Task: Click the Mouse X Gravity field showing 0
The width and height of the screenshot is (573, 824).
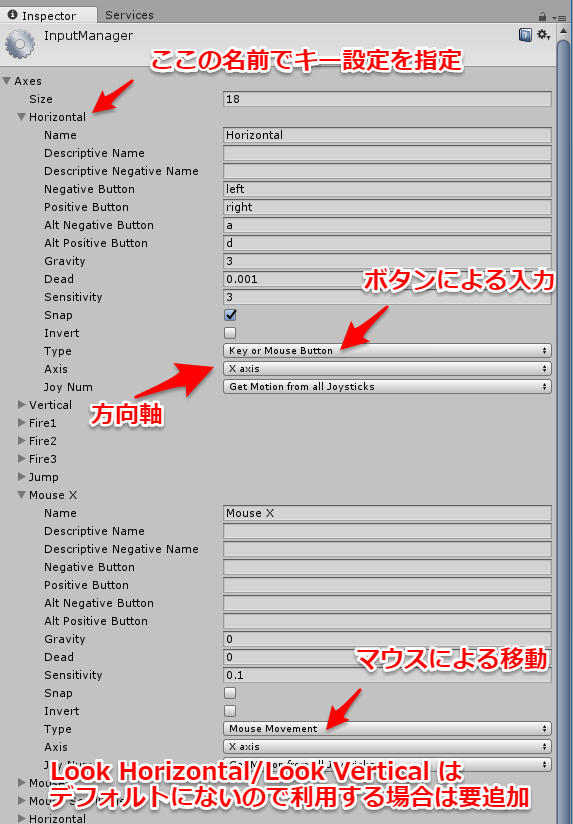Action: [x=387, y=638]
